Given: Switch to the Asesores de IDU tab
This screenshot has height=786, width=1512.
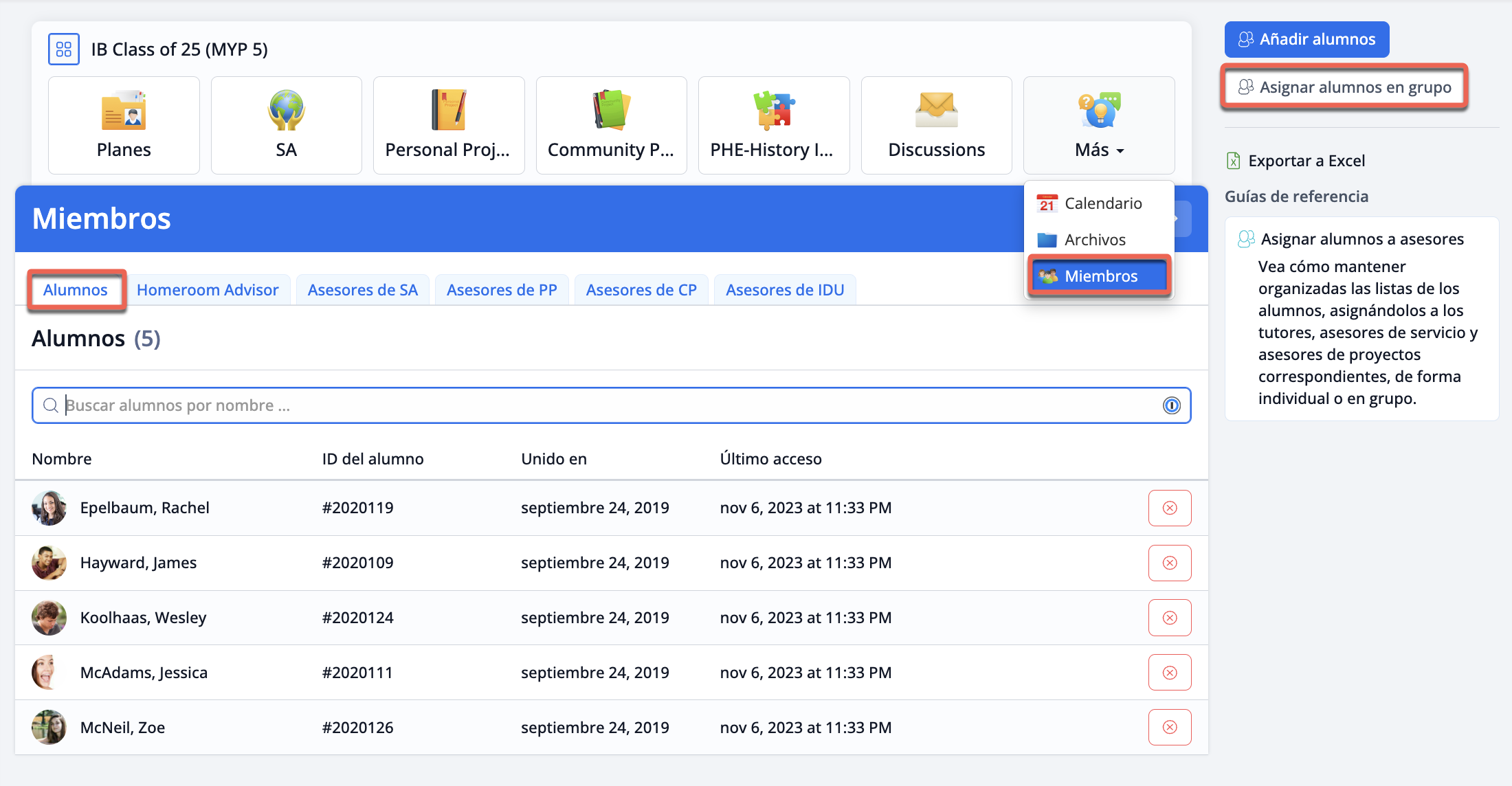Looking at the screenshot, I should pyautogui.click(x=784, y=290).
